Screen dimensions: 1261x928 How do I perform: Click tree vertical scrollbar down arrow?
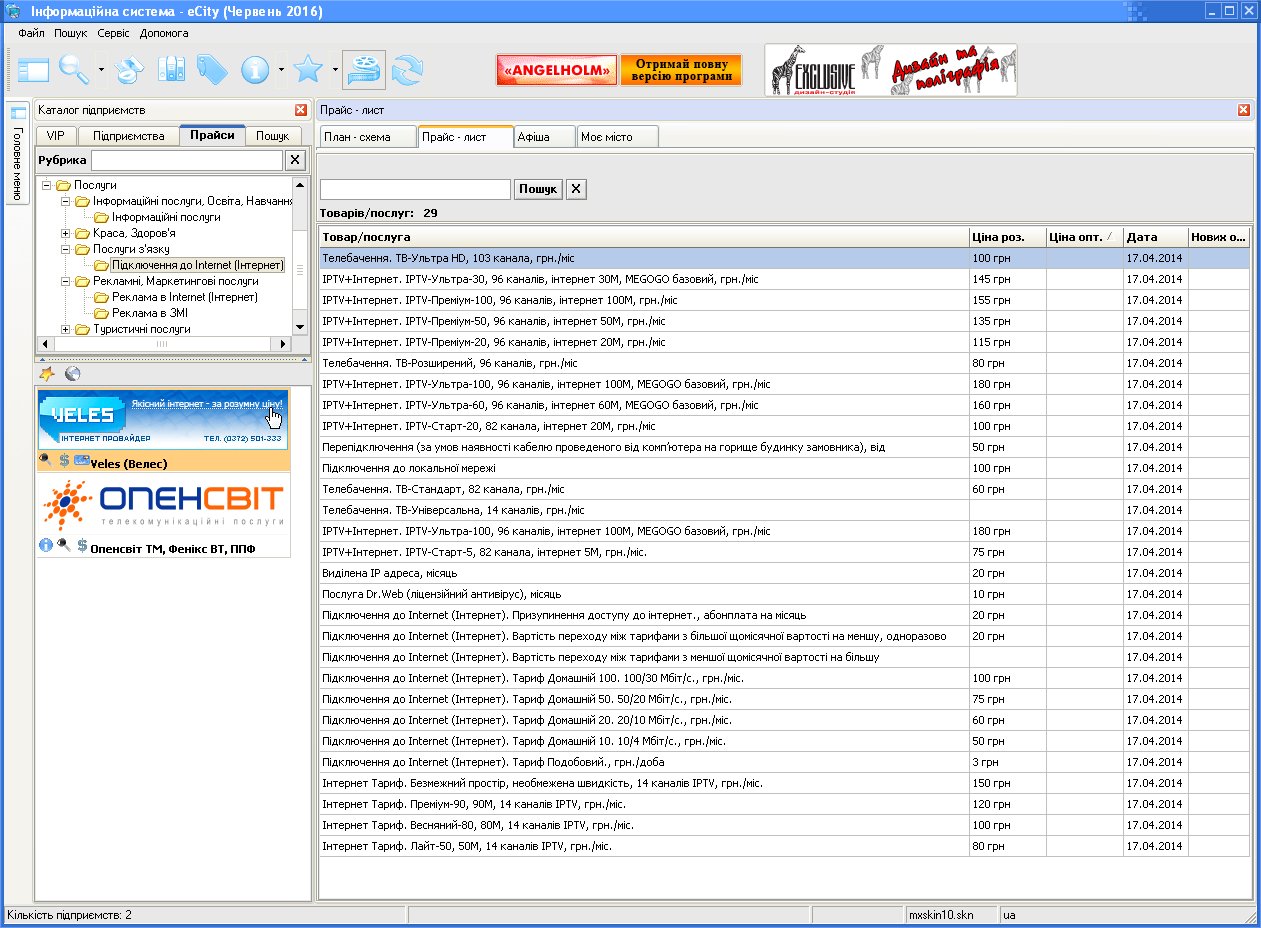[x=299, y=328]
